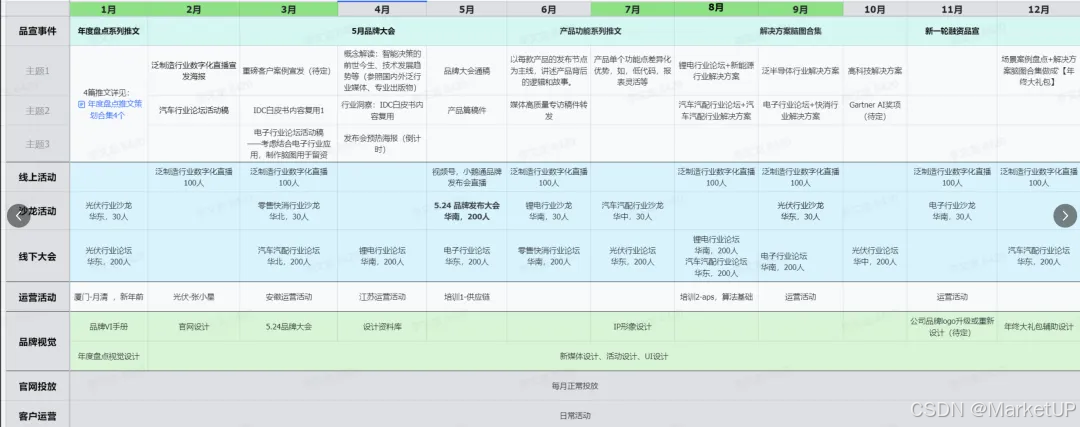
Task: Click the 官网投放 row header
Action: click(x=38, y=386)
